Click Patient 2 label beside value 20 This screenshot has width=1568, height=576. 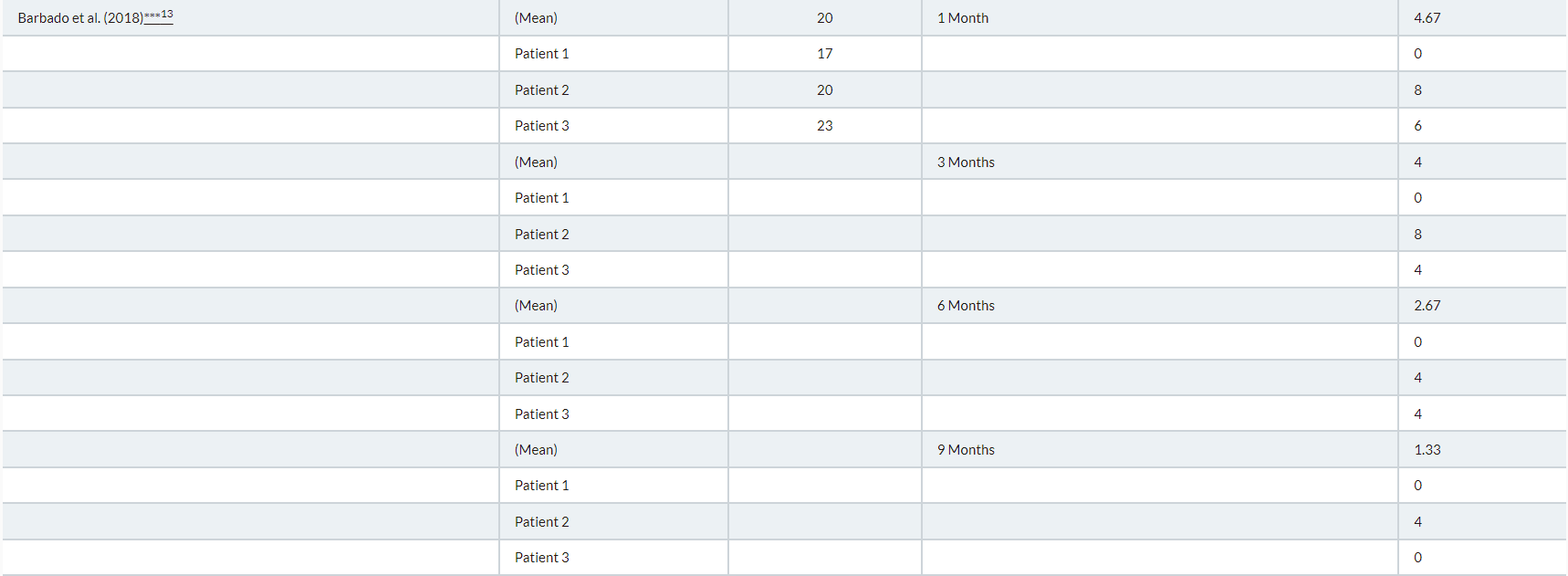541,90
